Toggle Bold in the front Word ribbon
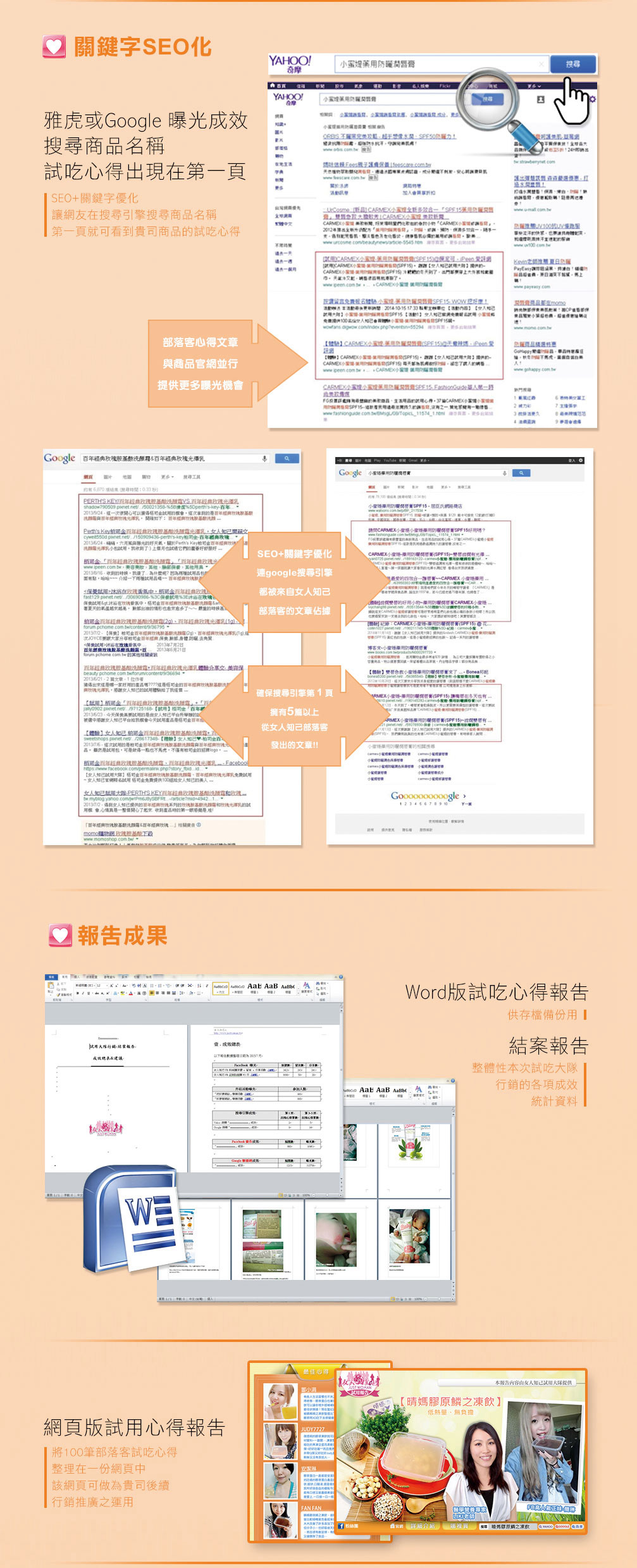 click(x=78, y=993)
